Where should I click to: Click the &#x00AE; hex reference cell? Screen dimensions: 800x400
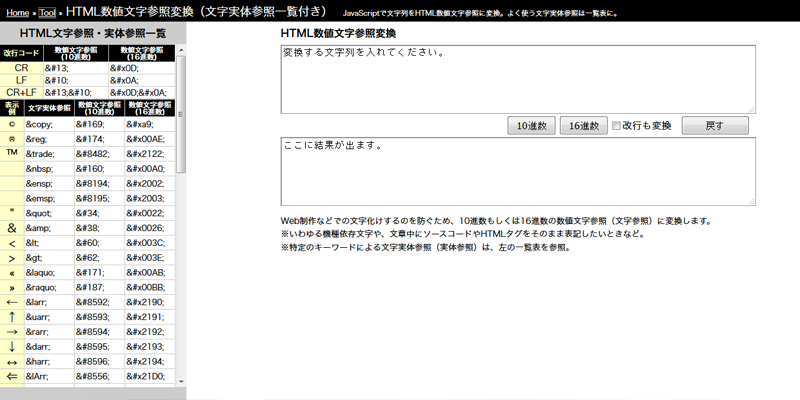[149, 139]
